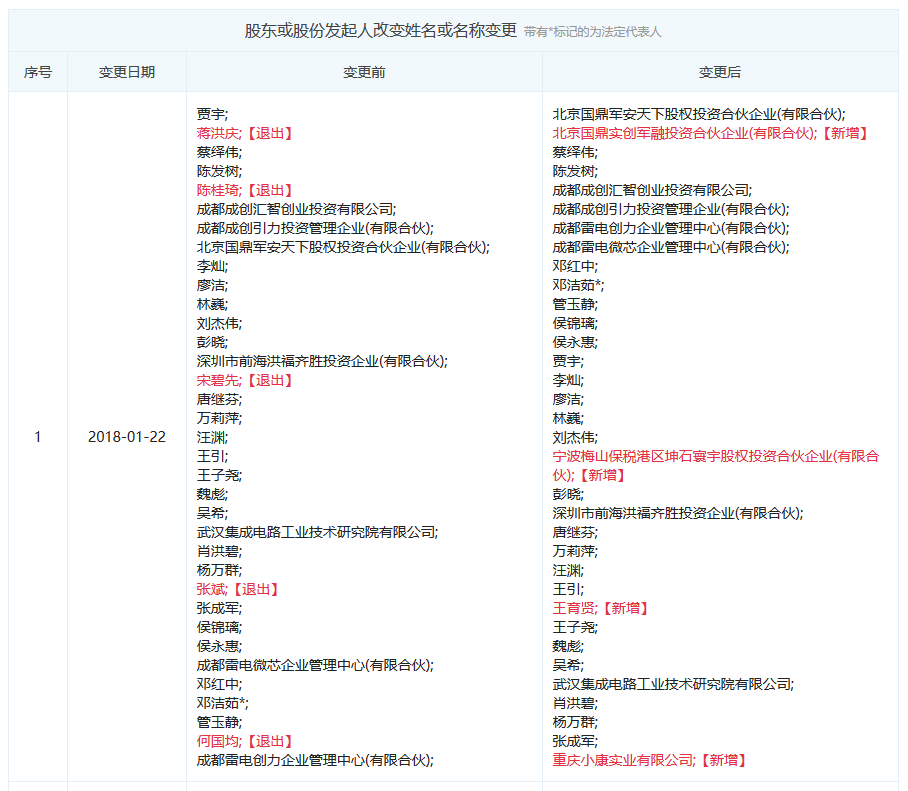
Task: Click the new entry 北京国鼎实创军融投资合伙企业【新增】
Action: pyautogui.click(x=711, y=133)
